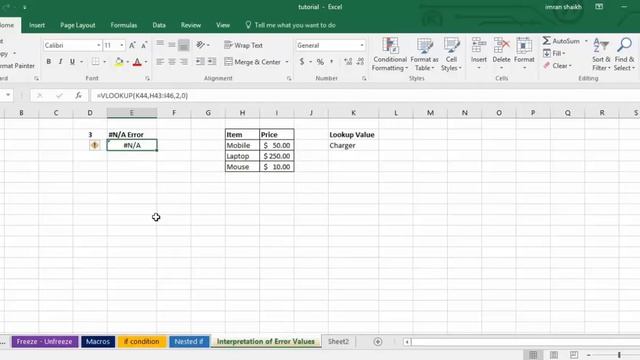Apply percent style
640x360 pixels.
[x=320, y=62]
